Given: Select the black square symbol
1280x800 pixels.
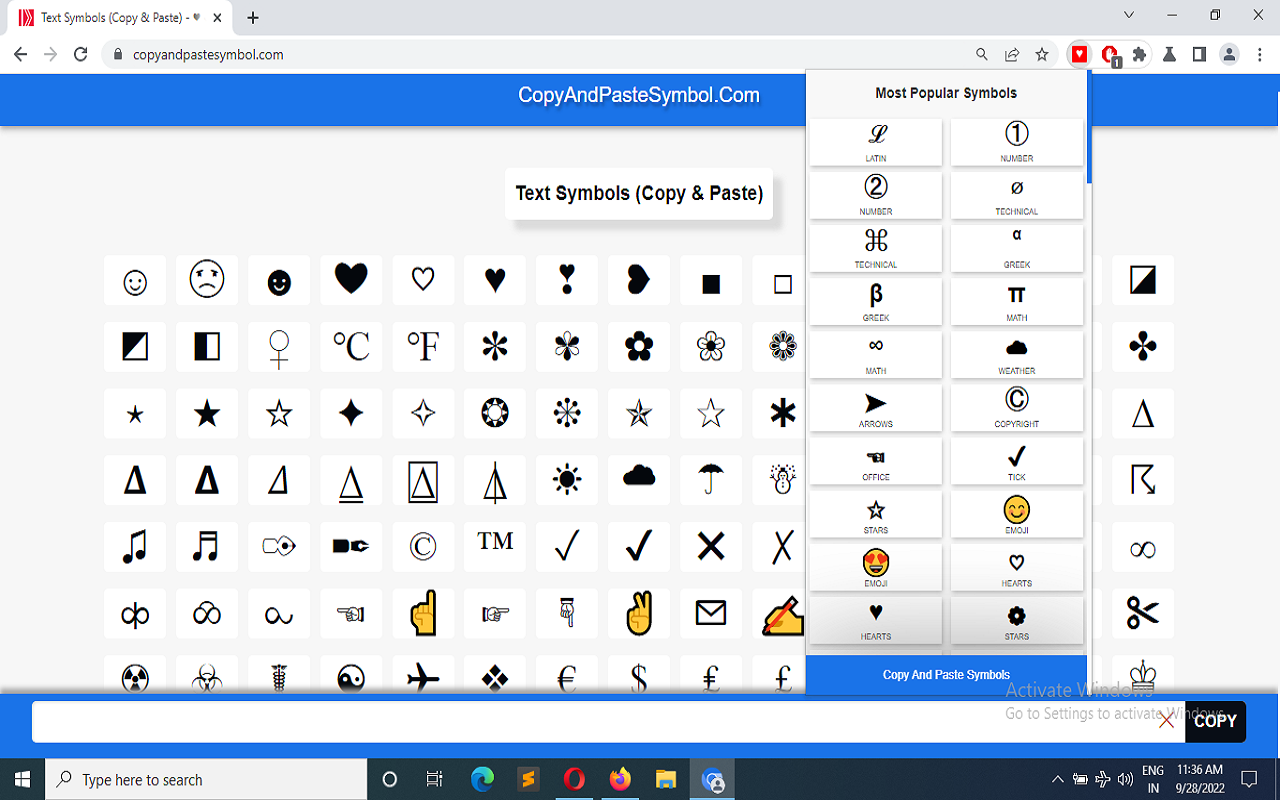Looking at the screenshot, I should [x=711, y=281].
